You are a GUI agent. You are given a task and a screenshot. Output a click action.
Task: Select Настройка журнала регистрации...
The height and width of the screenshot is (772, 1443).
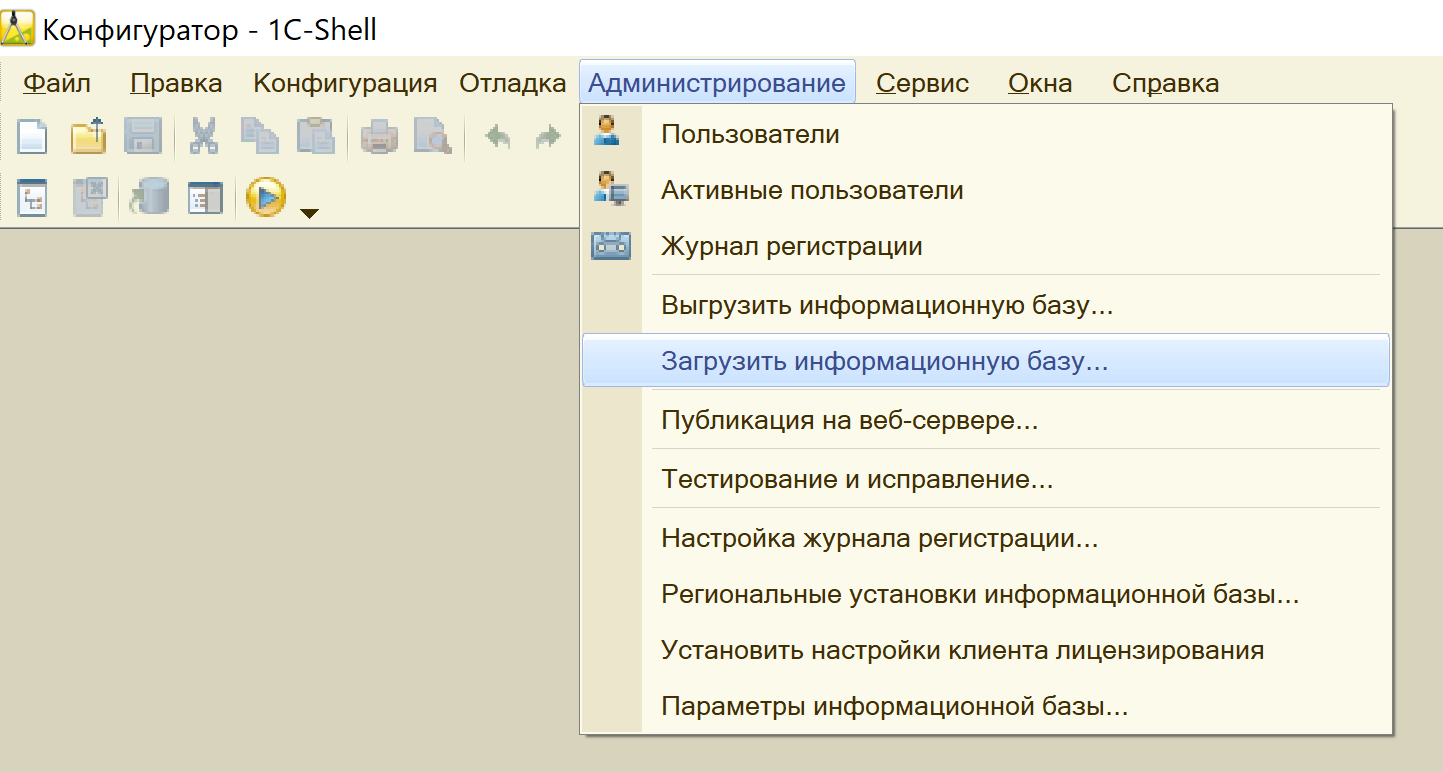coord(986,539)
